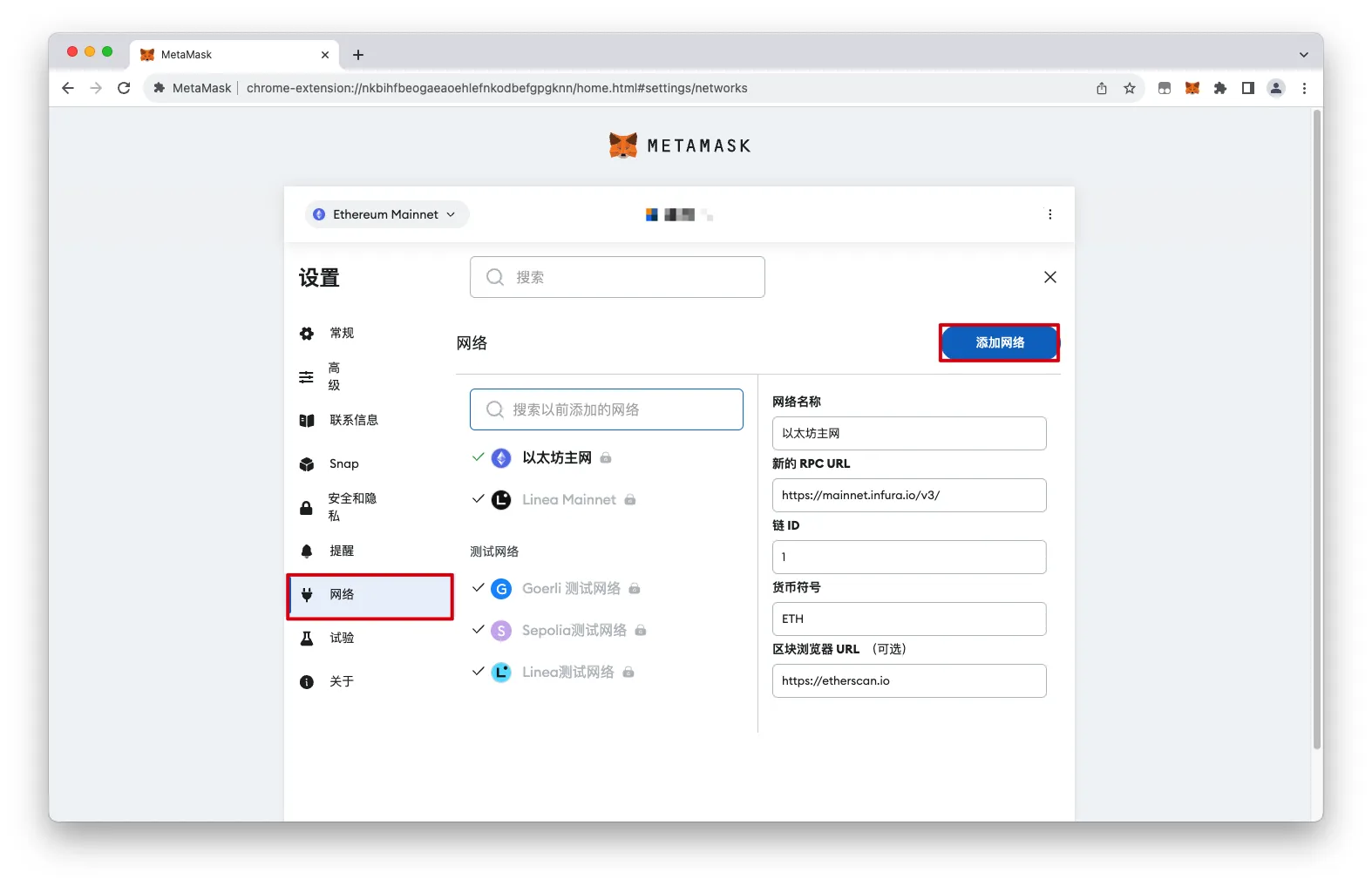Viewport: 1372px width, 886px height.
Task: Click the browser forward arrow
Action: (x=96, y=88)
